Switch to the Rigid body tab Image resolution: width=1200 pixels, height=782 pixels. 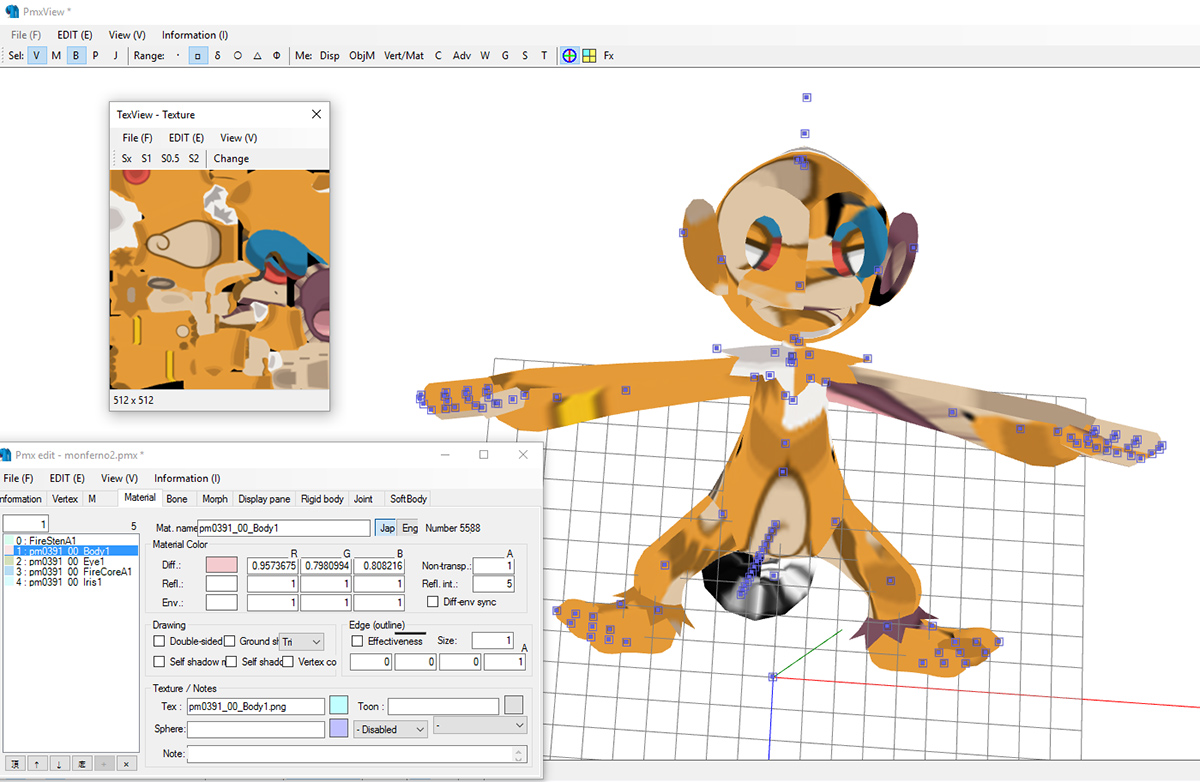point(321,498)
